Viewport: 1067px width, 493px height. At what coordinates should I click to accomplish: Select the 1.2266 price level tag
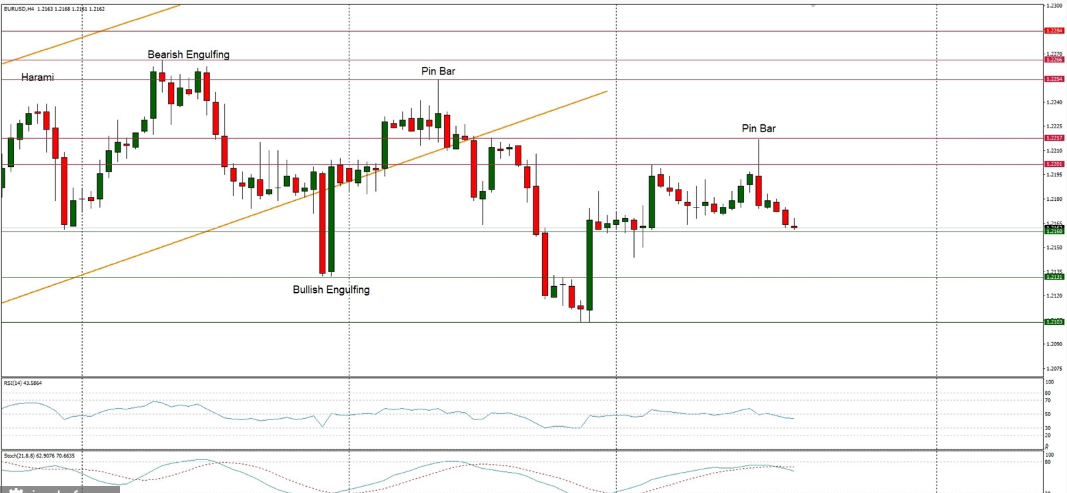(x=1053, y=60)
